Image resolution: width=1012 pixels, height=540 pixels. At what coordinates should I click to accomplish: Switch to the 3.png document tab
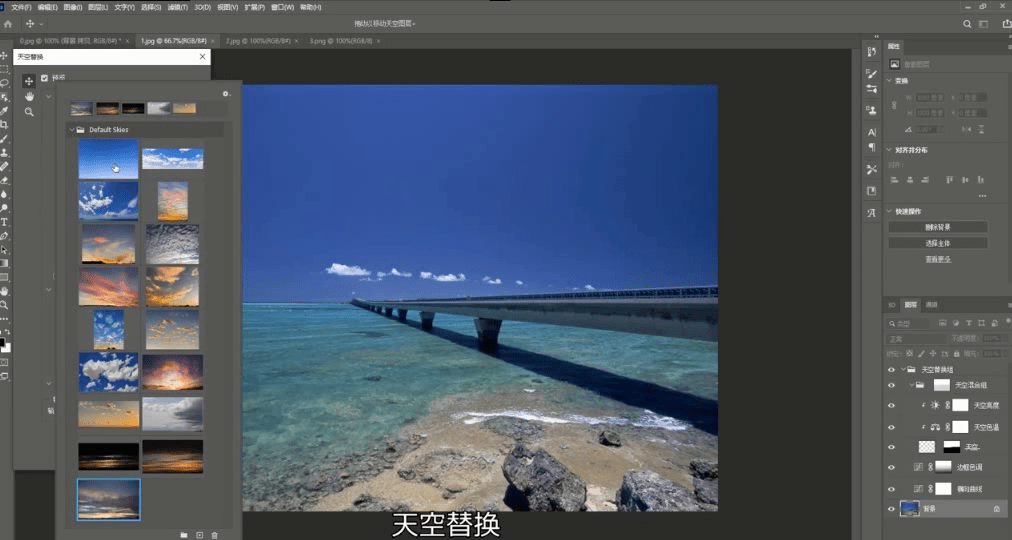tap(341, 41)
